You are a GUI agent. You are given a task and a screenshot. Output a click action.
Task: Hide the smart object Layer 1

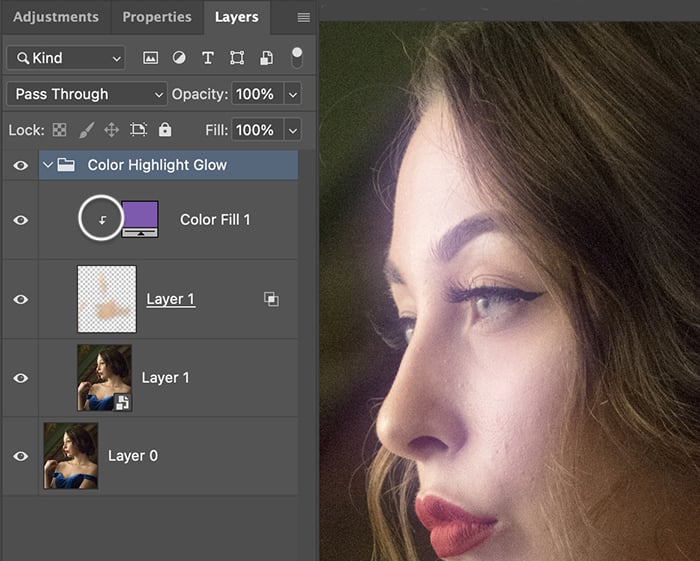[x=21, y=378]
